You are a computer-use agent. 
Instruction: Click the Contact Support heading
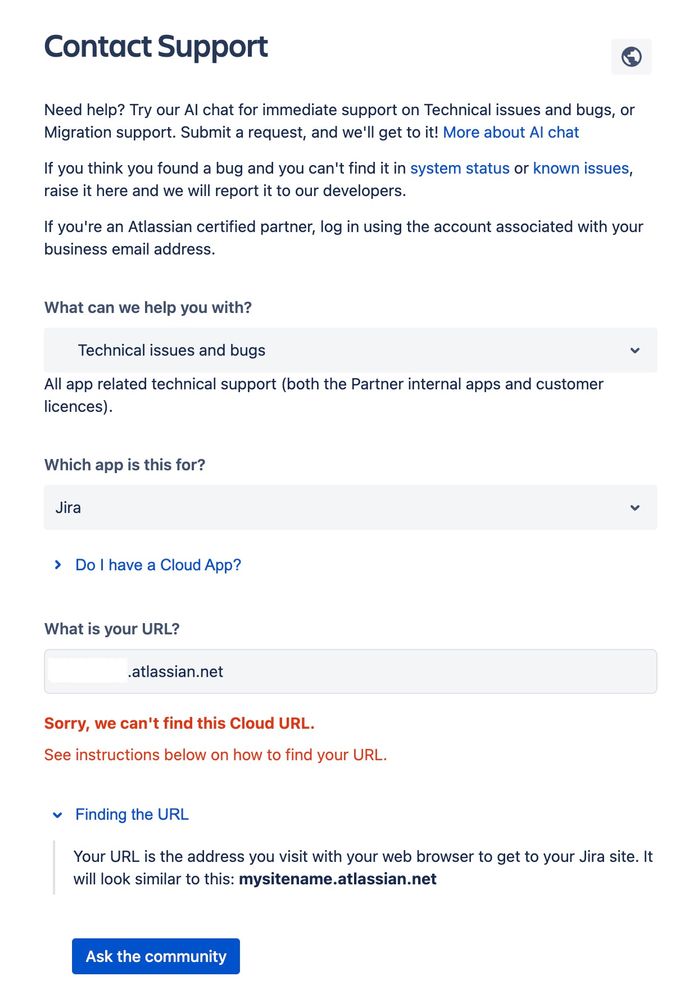pos(156,47)
